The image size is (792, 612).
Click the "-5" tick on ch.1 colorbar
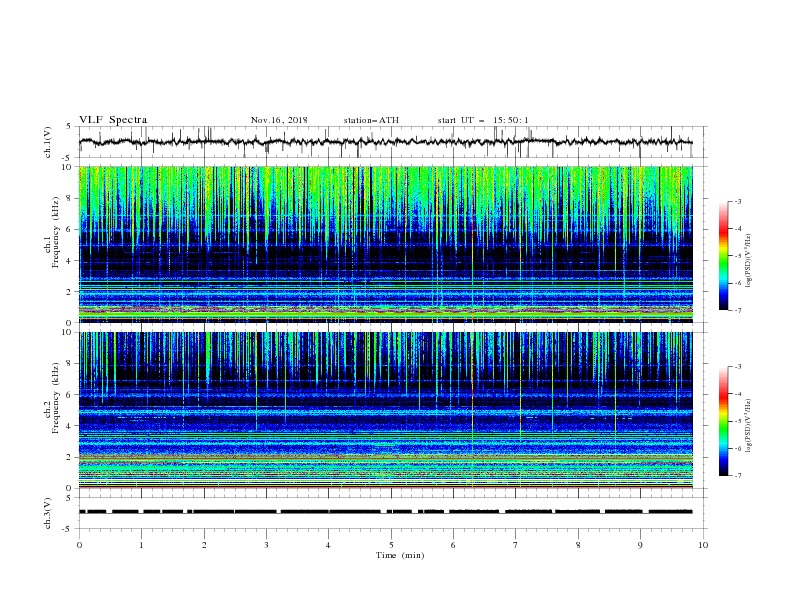tap(737, 256)
